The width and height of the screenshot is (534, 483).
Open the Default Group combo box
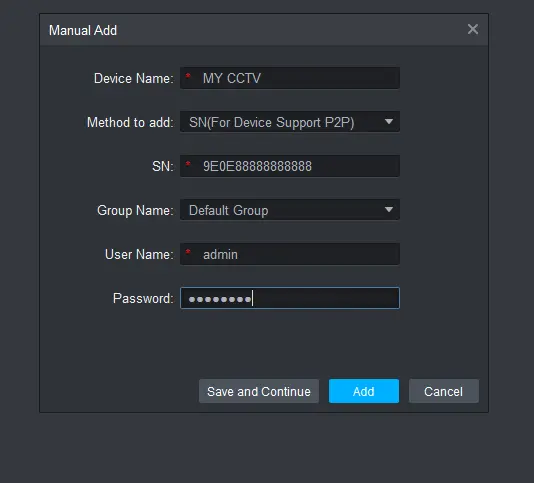pos(290,210)
